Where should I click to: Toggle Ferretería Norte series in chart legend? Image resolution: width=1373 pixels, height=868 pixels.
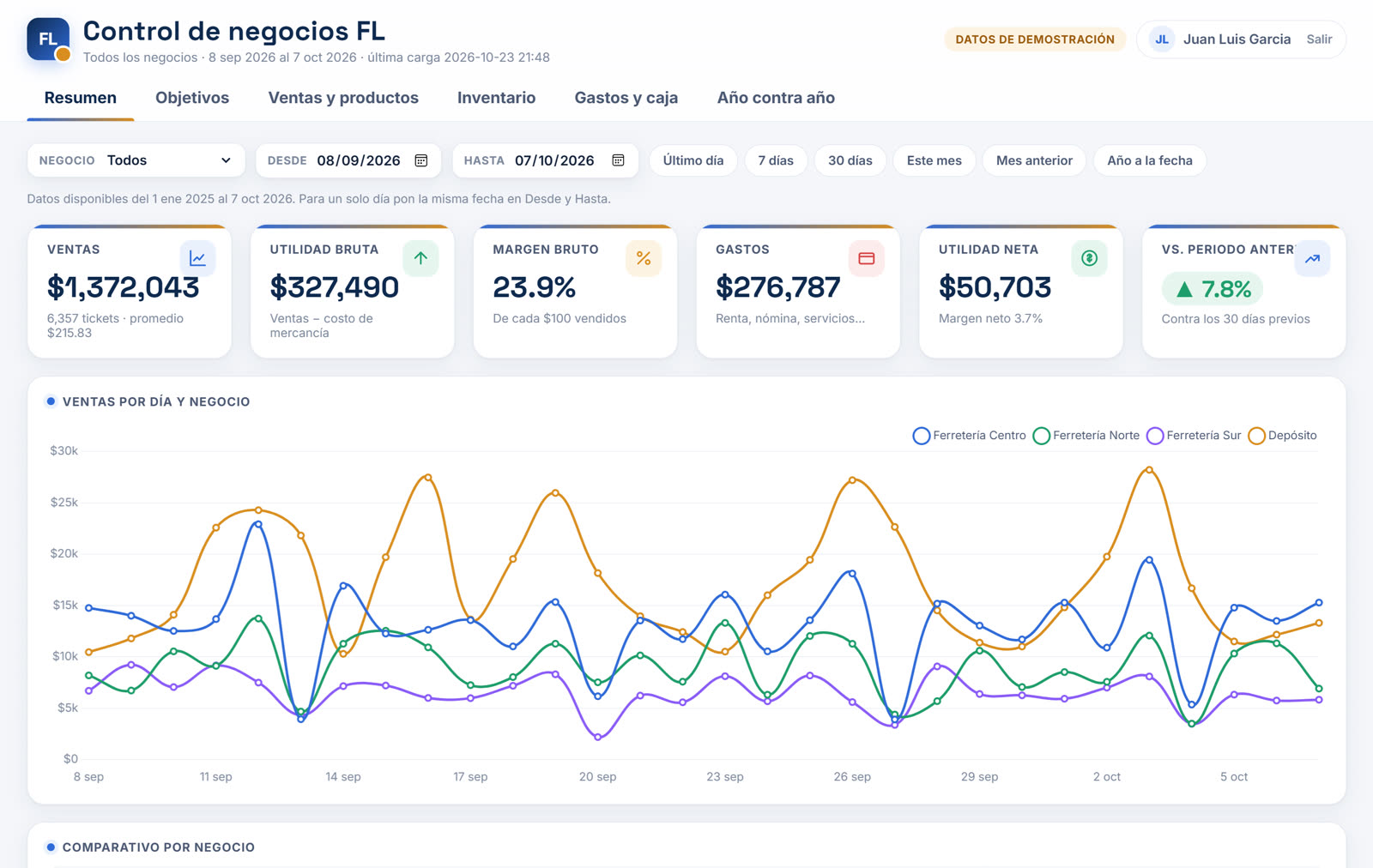[1086, 436]
